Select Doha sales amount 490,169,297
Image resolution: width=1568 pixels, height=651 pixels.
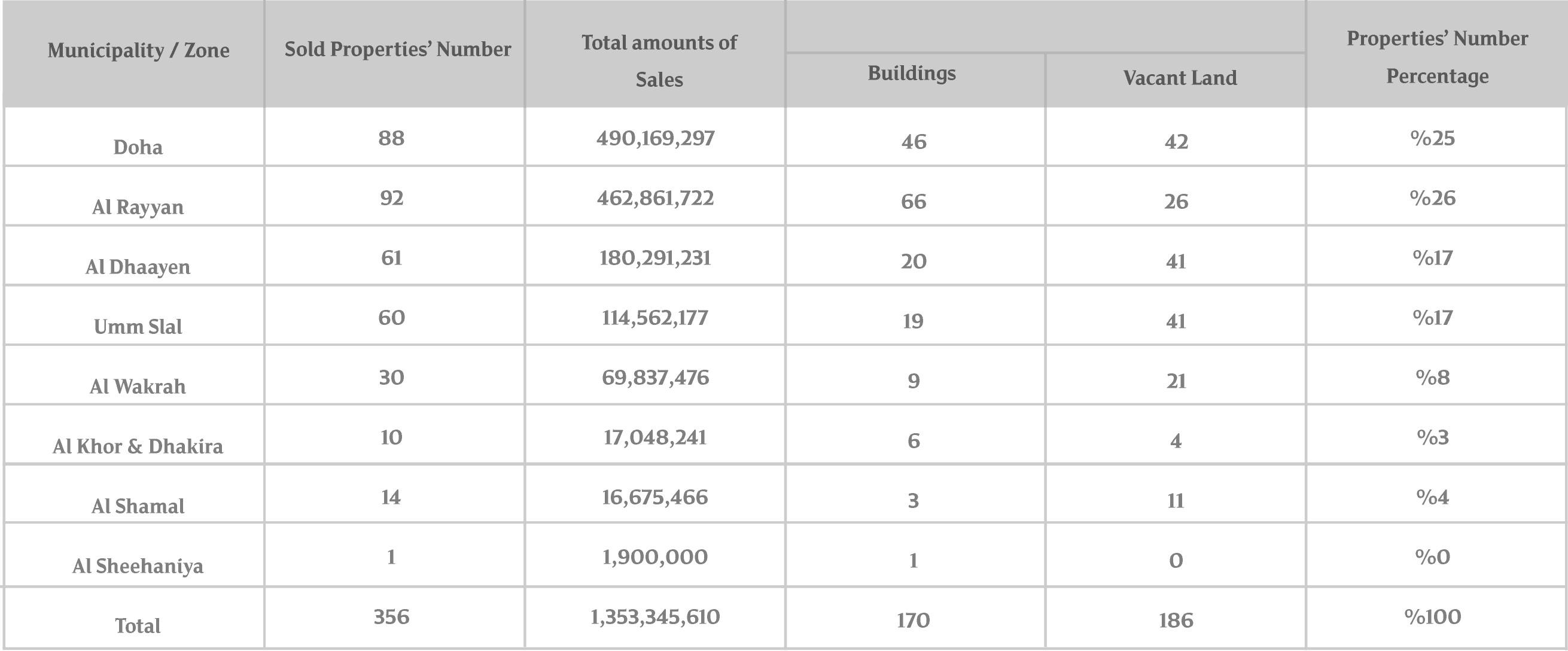coord(656,138)
